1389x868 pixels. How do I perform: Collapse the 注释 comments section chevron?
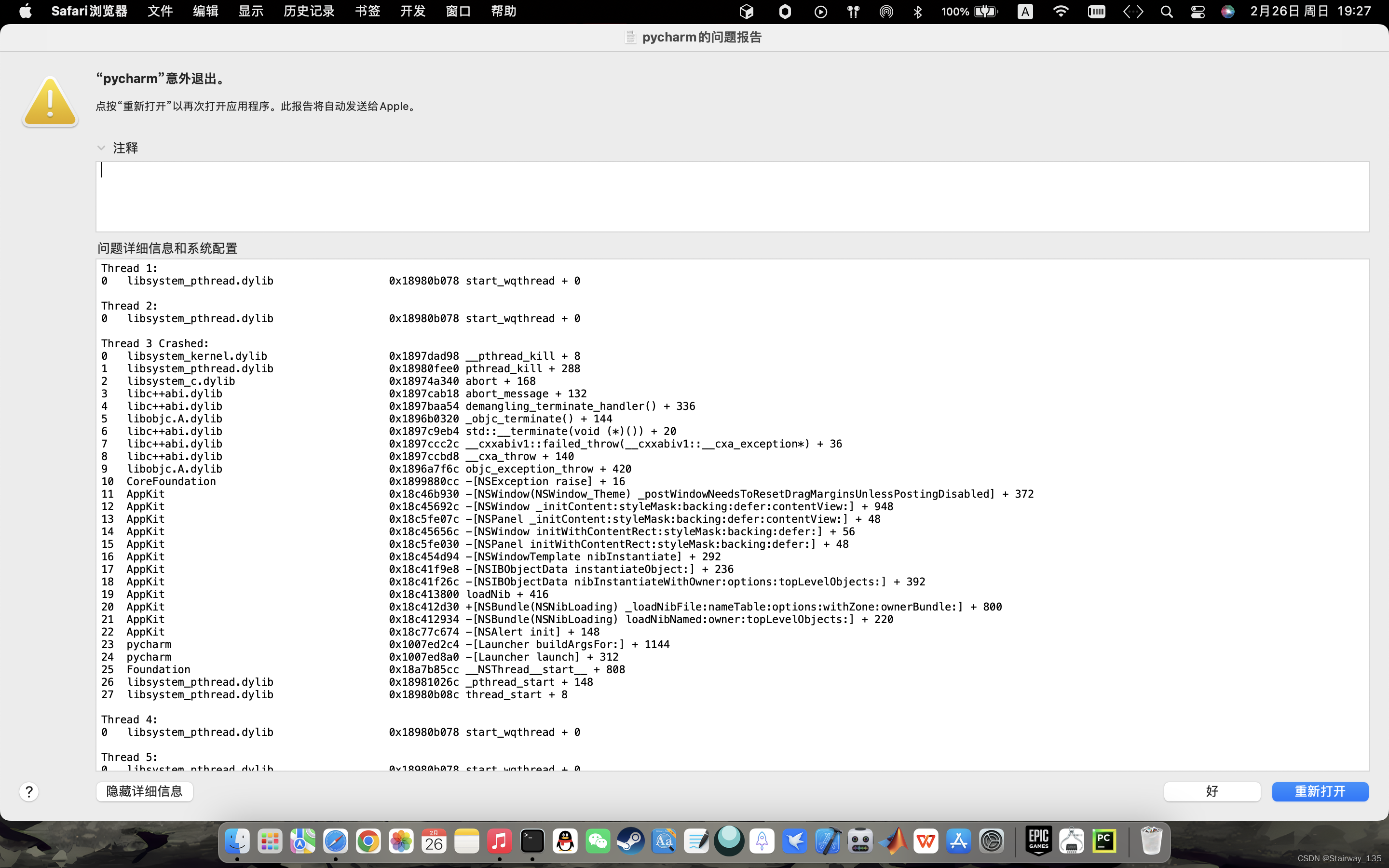click(x=101, y=148)
